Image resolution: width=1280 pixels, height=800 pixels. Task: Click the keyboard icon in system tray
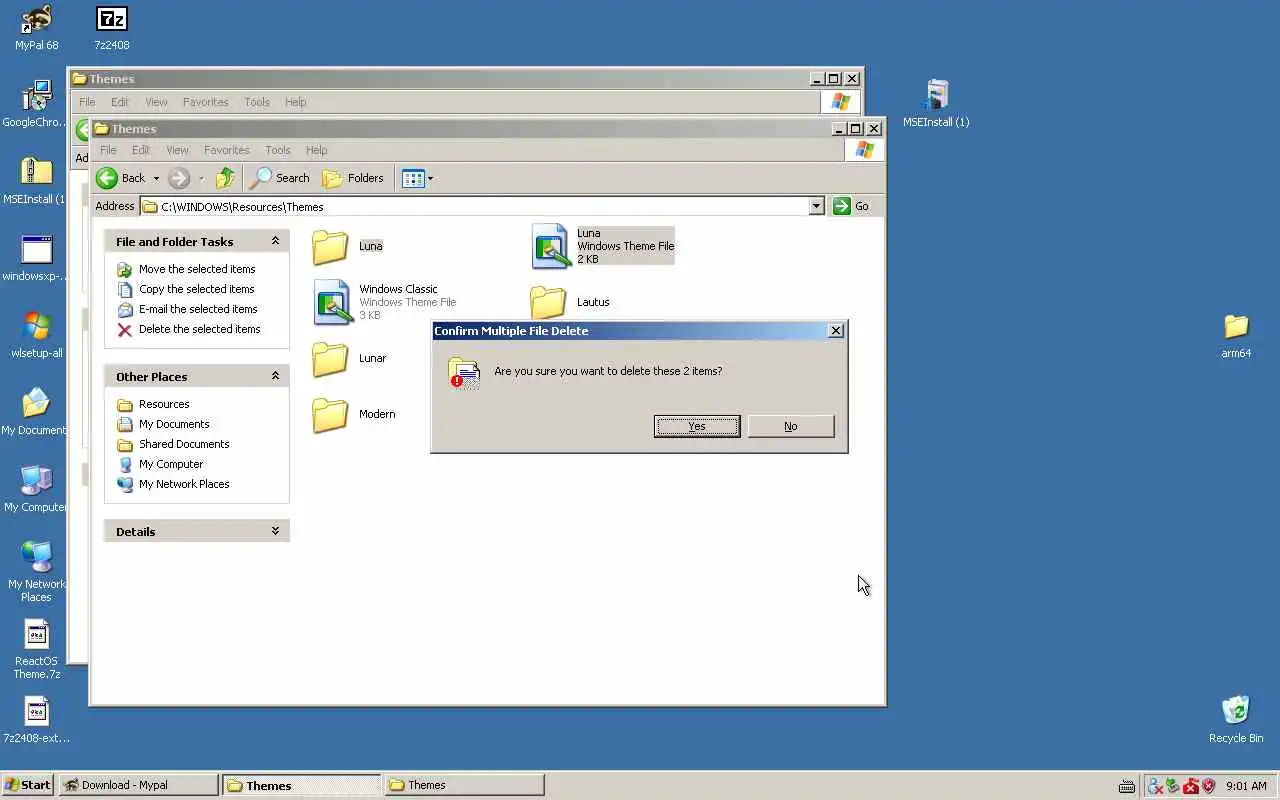pyautogui.click(x=1127, y=786)
